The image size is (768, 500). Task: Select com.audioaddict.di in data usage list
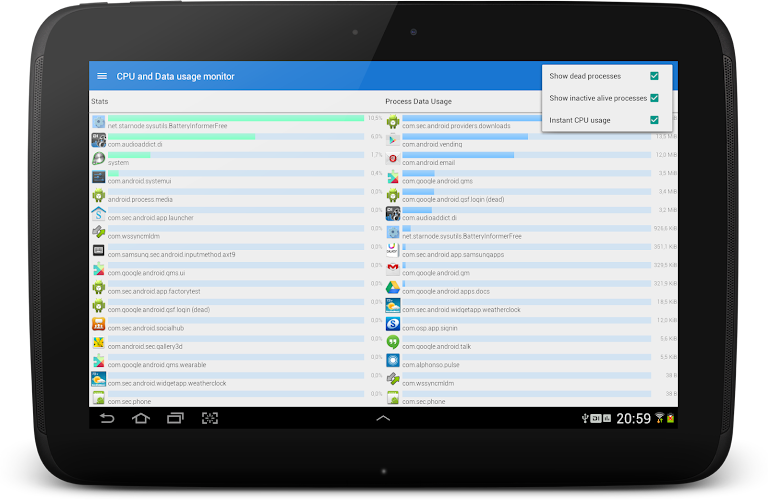(531, 214)
